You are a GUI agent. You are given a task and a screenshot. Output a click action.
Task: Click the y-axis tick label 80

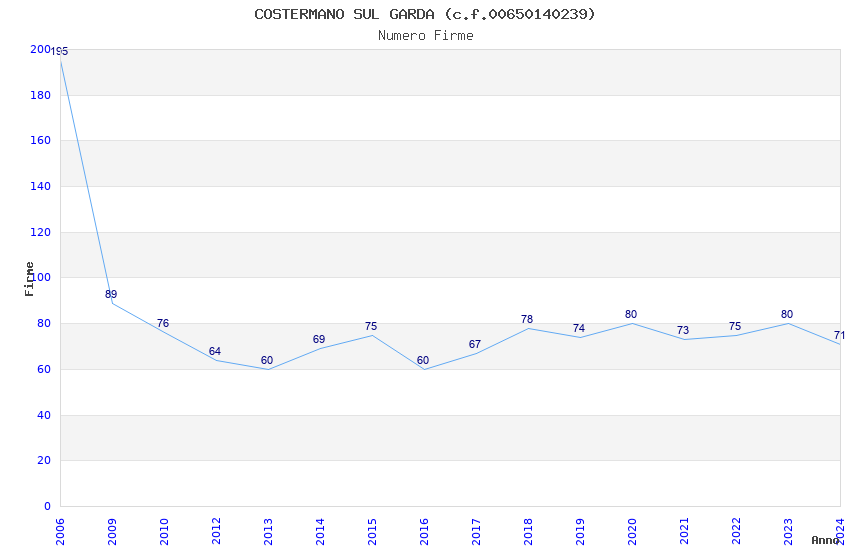coord(44,323)
